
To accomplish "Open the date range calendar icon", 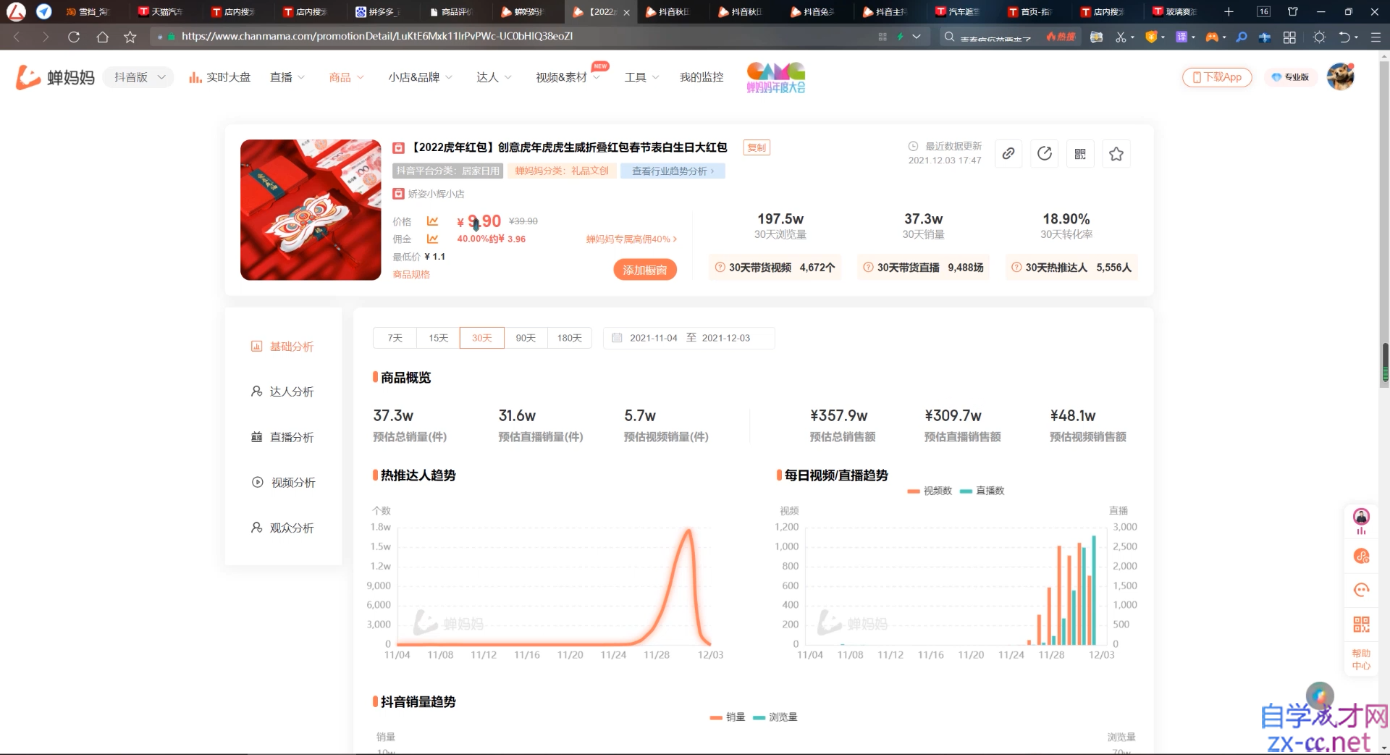I will 617,338.
